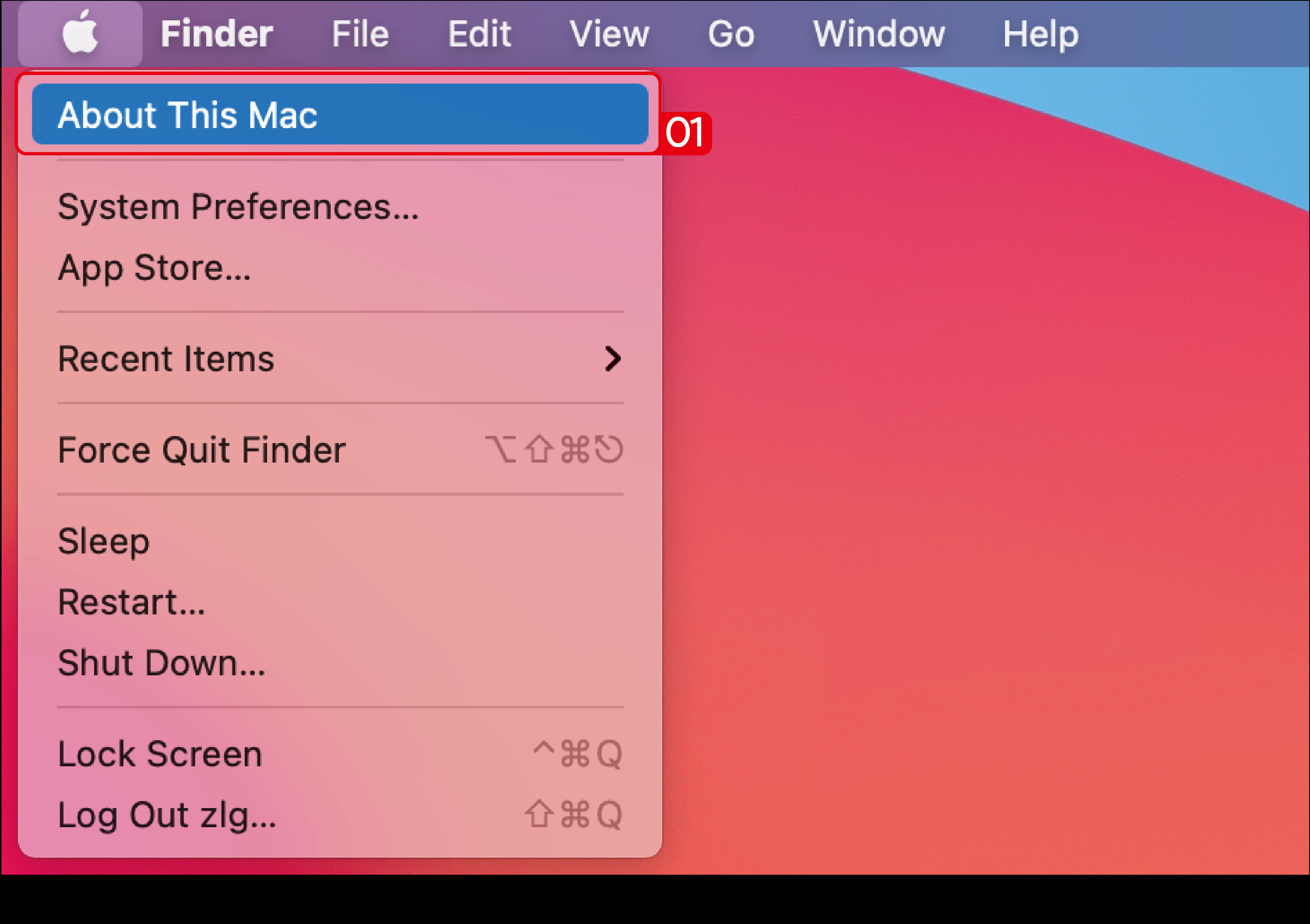Image resolution: width=1310 pixels, height=924 pixels.
Task: Open the Edit menu
Action: click(x=479, y=34)
